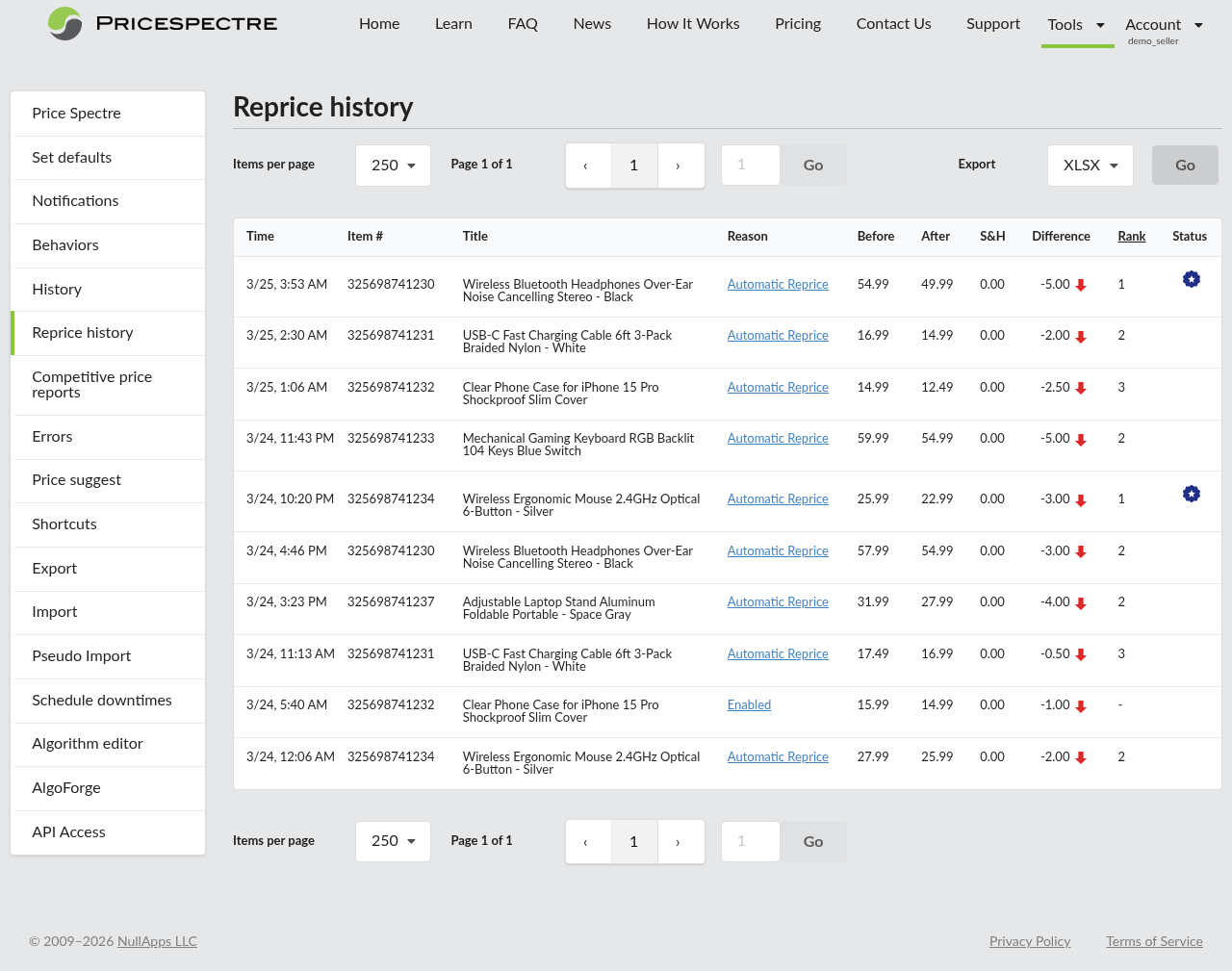Expand the Account dropdown for demo_seller
This screenshot has width=1232, height=971.
(1164, 24)
